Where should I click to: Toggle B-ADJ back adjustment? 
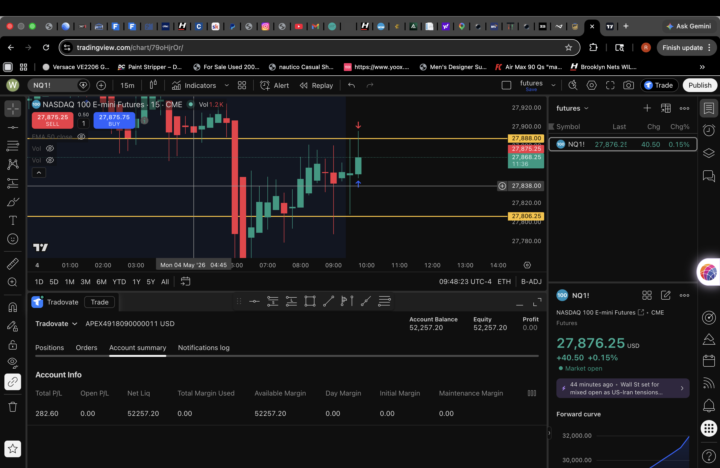pos(531,282)
